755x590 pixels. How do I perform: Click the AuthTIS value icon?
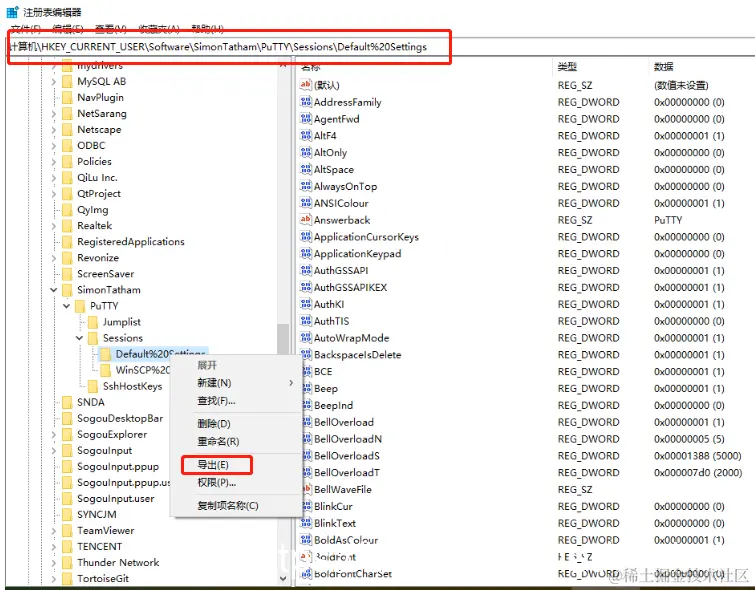pyautogui.click(x=306, y=321)
